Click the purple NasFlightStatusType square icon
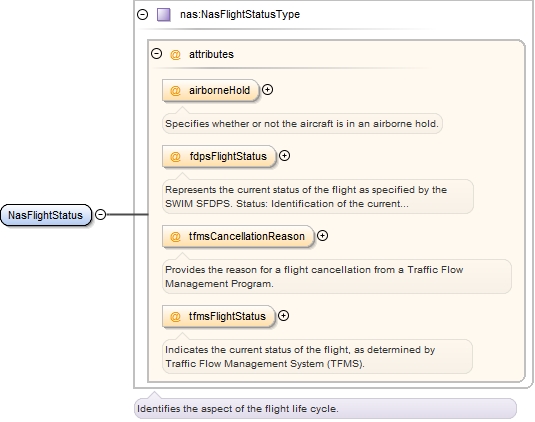The image size is (535, 422). [163, 15]
